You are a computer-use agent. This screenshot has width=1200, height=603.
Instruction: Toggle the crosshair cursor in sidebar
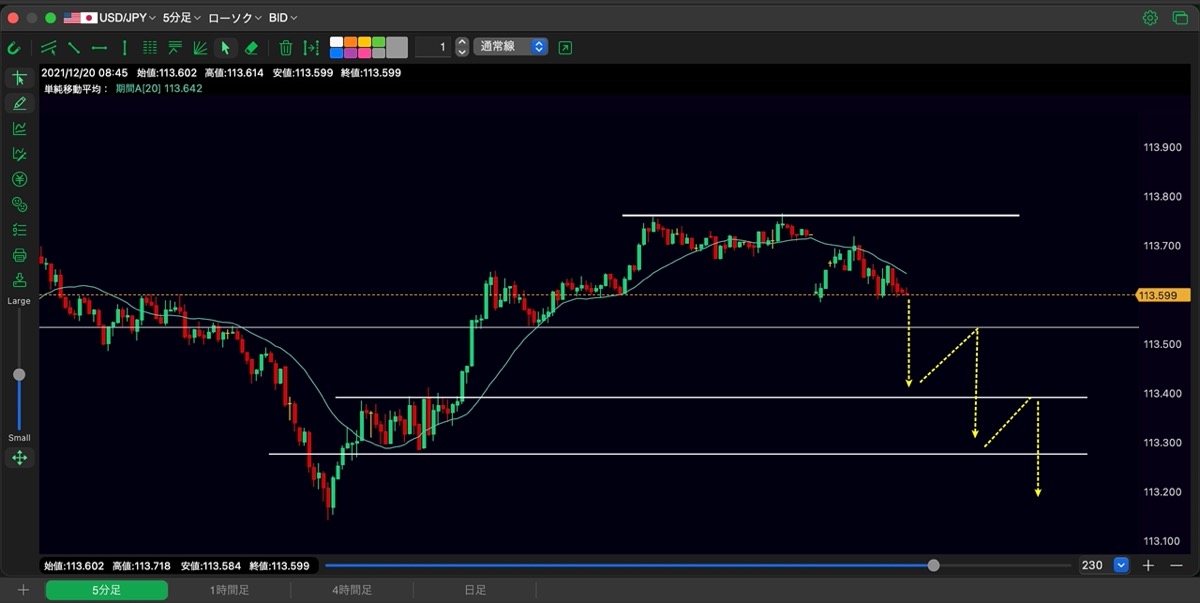(x=19, y=78)
